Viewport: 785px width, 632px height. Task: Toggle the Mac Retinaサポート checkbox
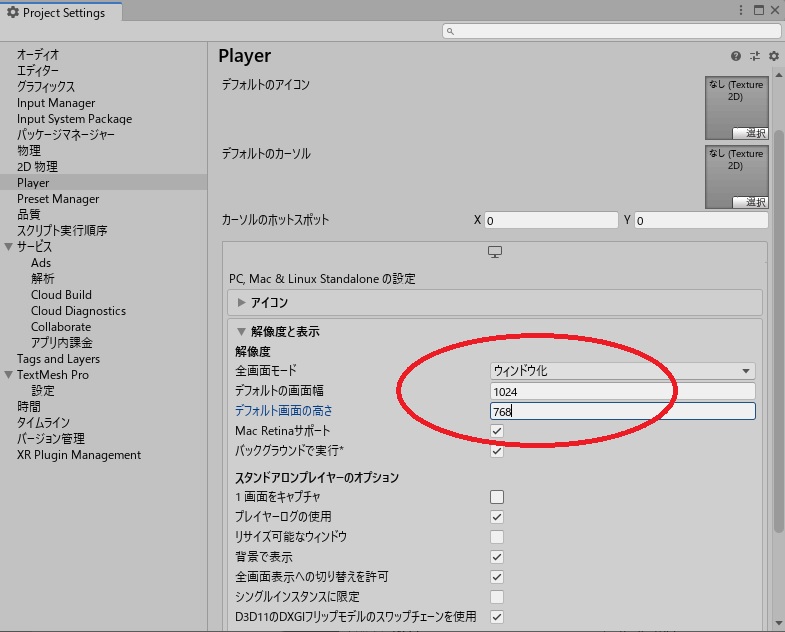(x=497, y=431)
